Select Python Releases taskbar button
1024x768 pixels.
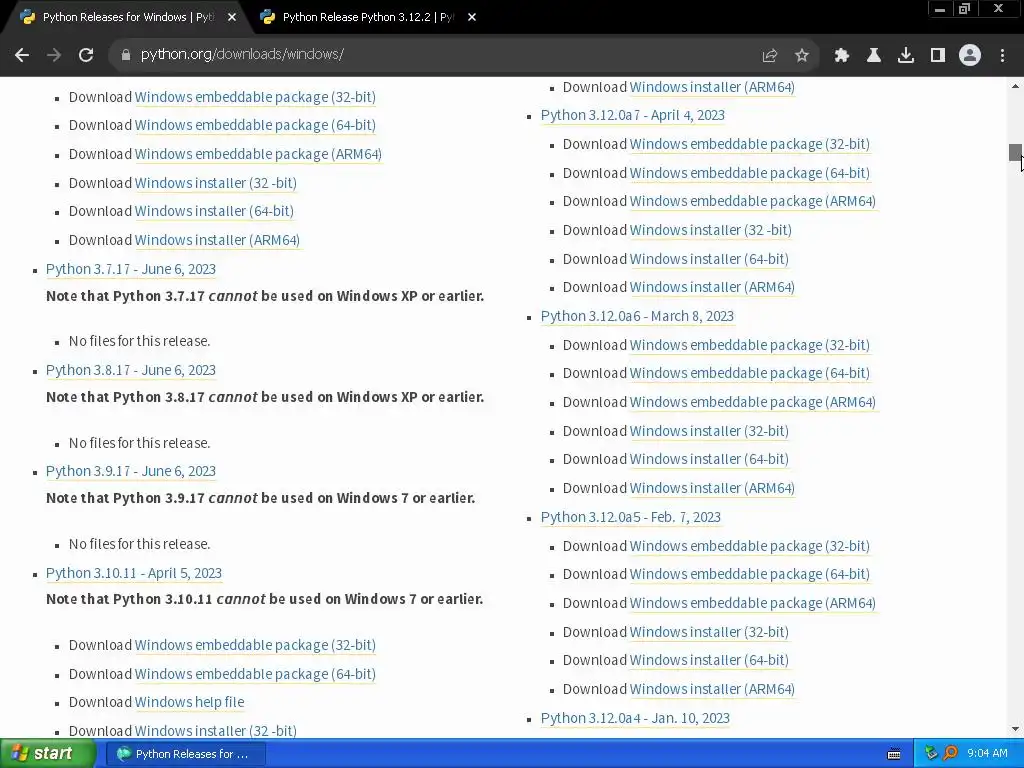point(184,754)
